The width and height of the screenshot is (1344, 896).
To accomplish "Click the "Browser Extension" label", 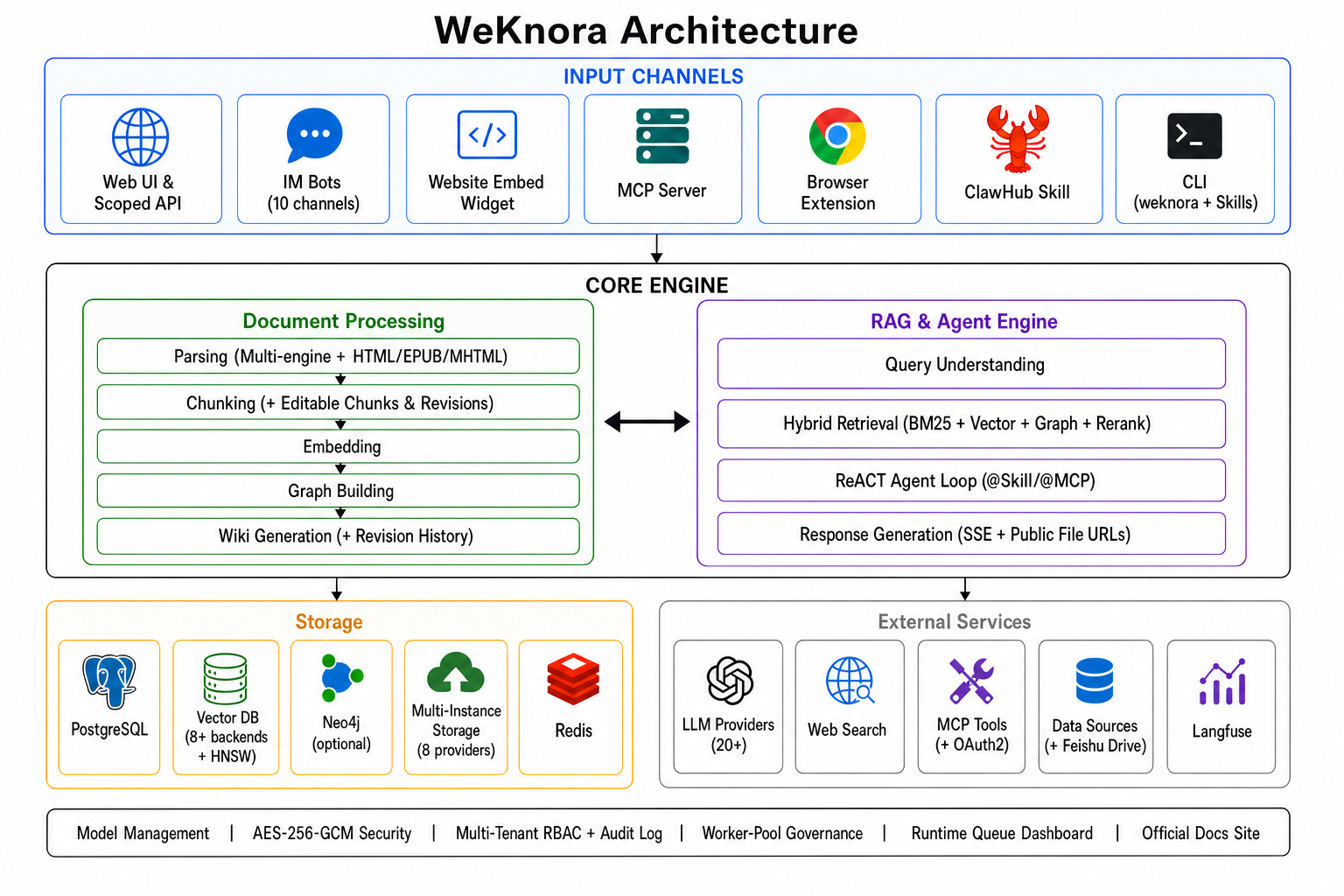I will click(837, 192).
